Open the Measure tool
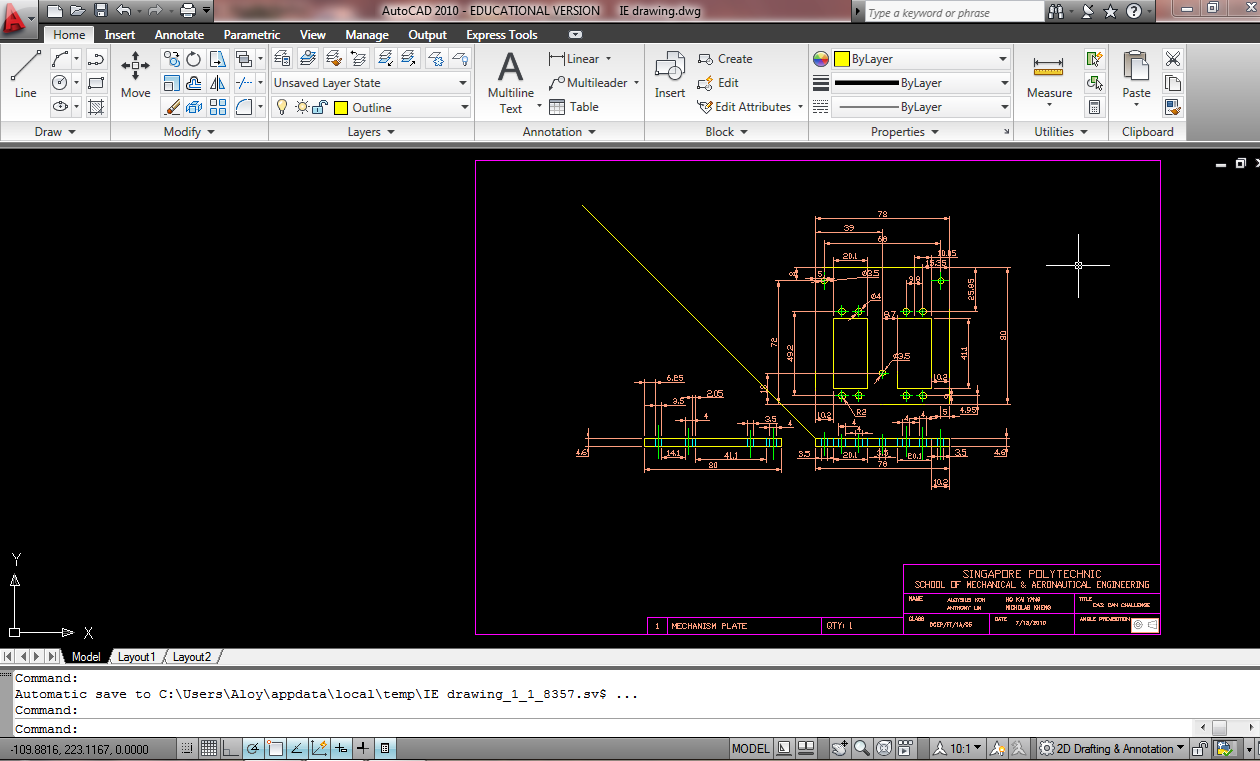The image size is (1260, 761). tap(1048, 69)
